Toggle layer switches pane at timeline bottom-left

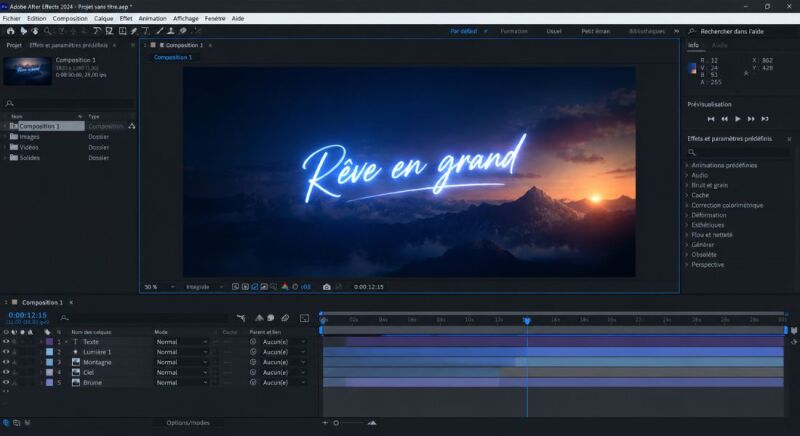point(6,423)
